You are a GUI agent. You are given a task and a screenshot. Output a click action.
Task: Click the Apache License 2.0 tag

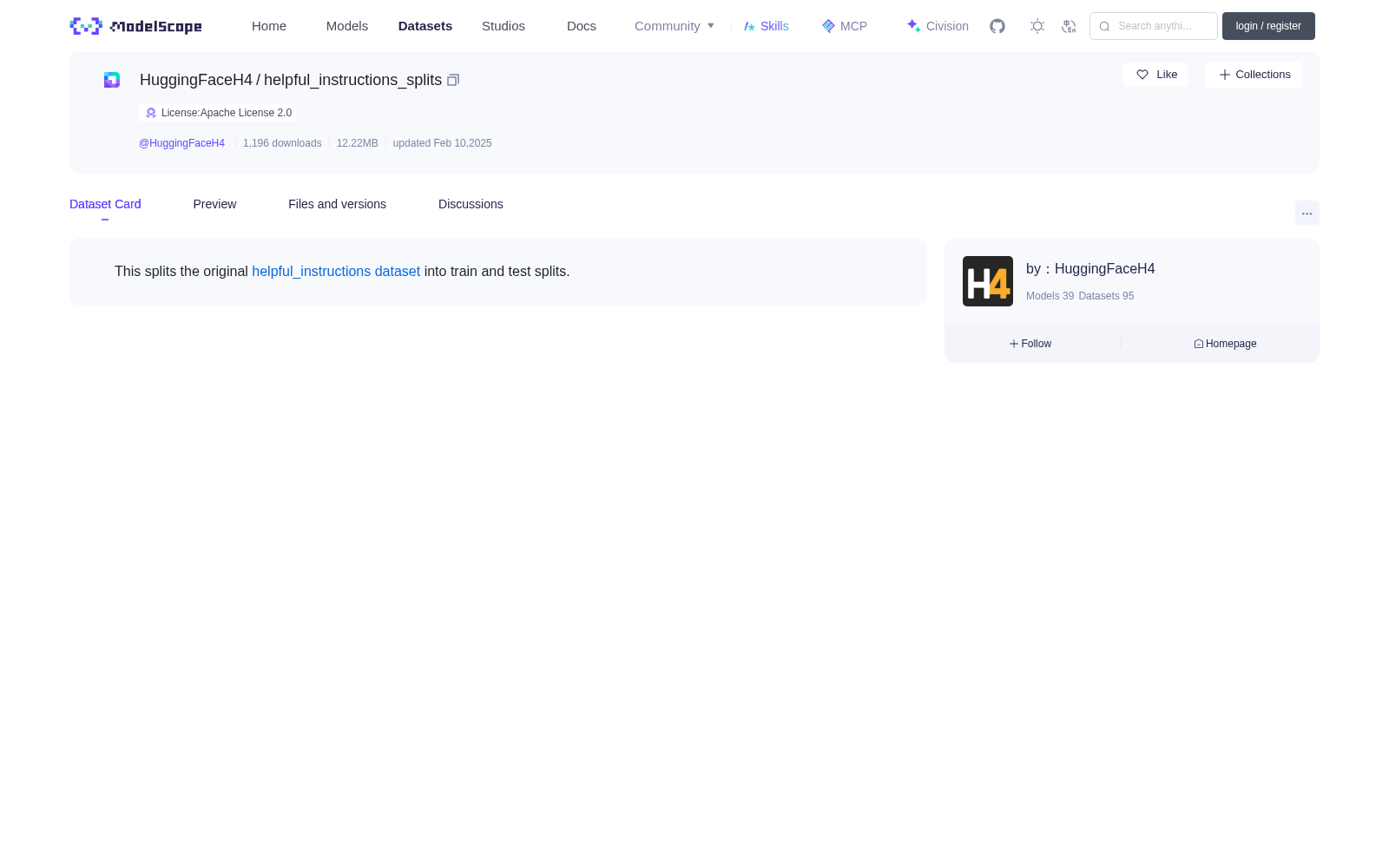coord(218,113)
